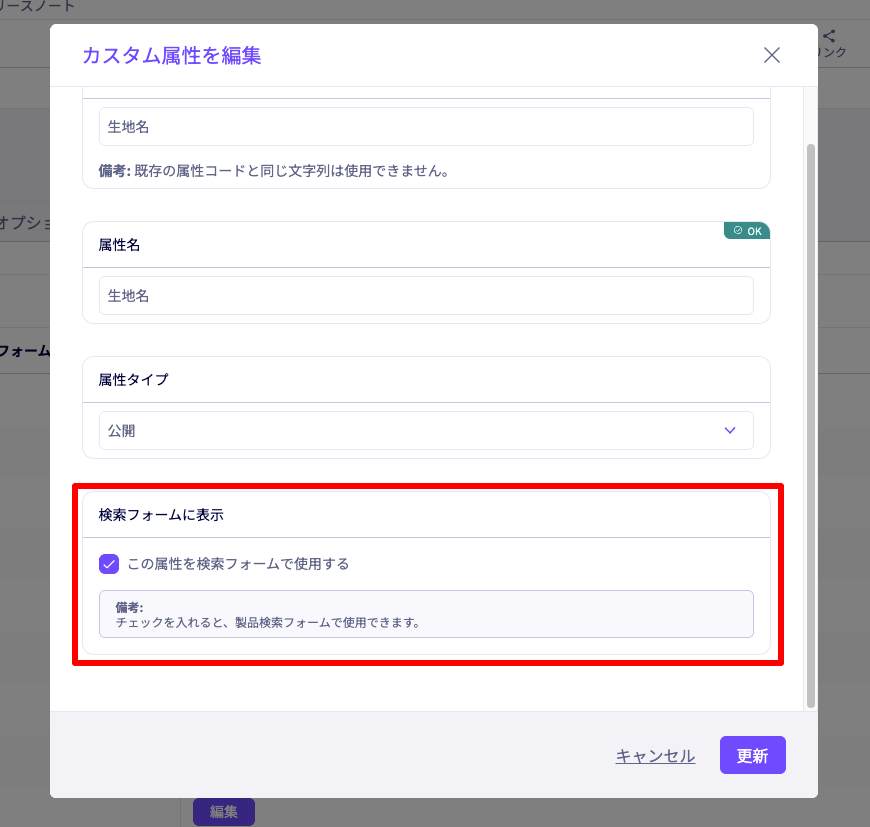The height and width of the screenshot is (827, 870).
Task: Open the 属性タイプ dropdown showing 公開
Action: pyautogui.click(x=425, y=431)
